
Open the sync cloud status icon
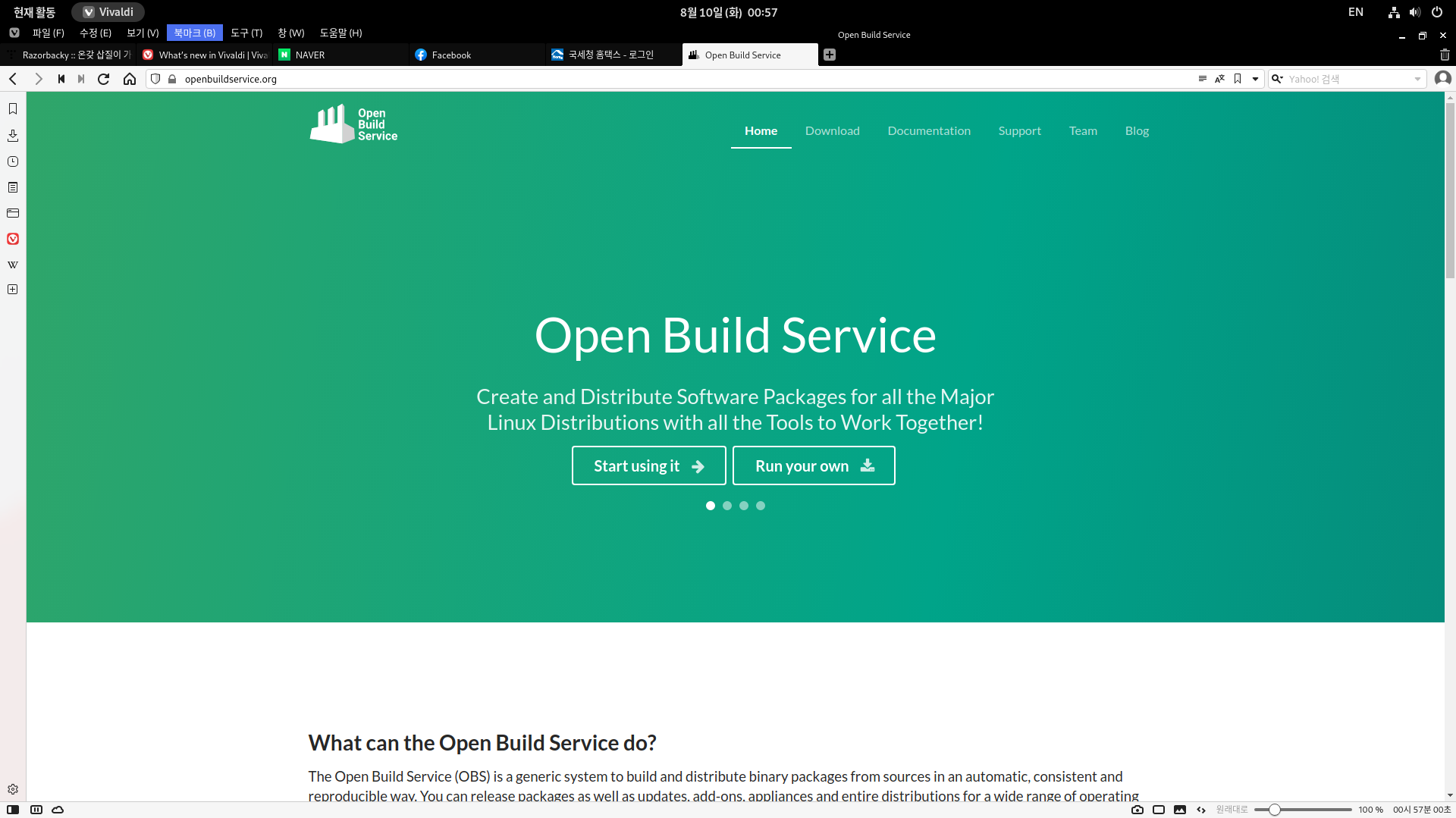(58, 810)
